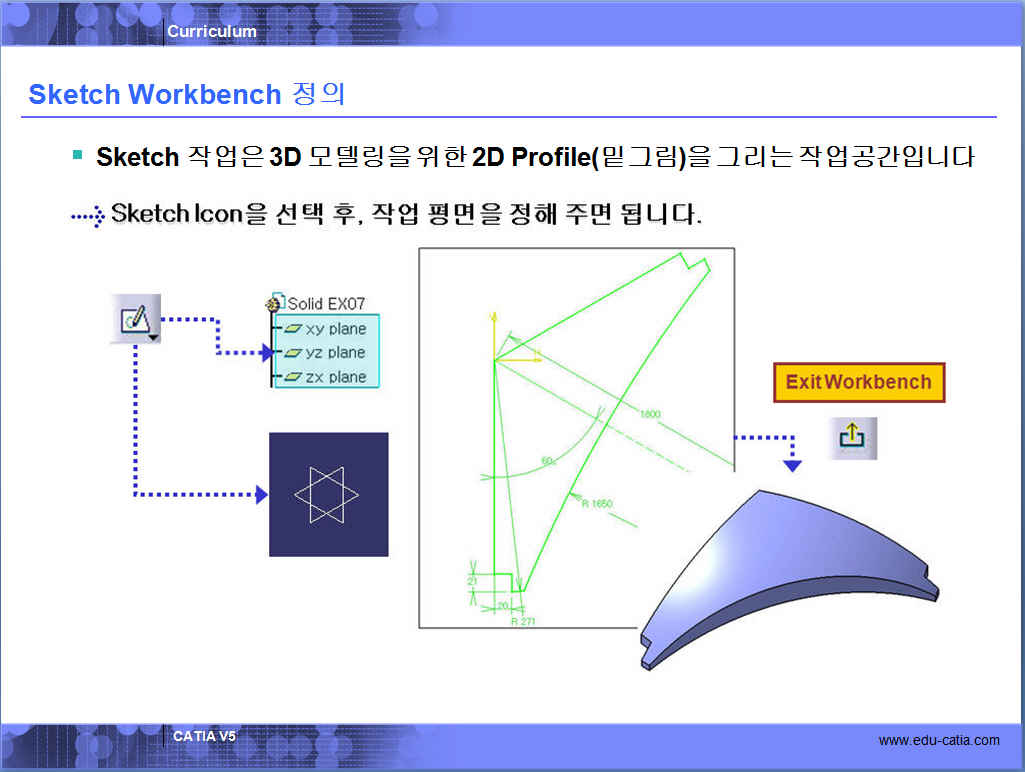Image resolution: width=1025 pixels, height=772 pixels.
Task: Click the Sketch tool icon
Action: [x=133, y=319]
